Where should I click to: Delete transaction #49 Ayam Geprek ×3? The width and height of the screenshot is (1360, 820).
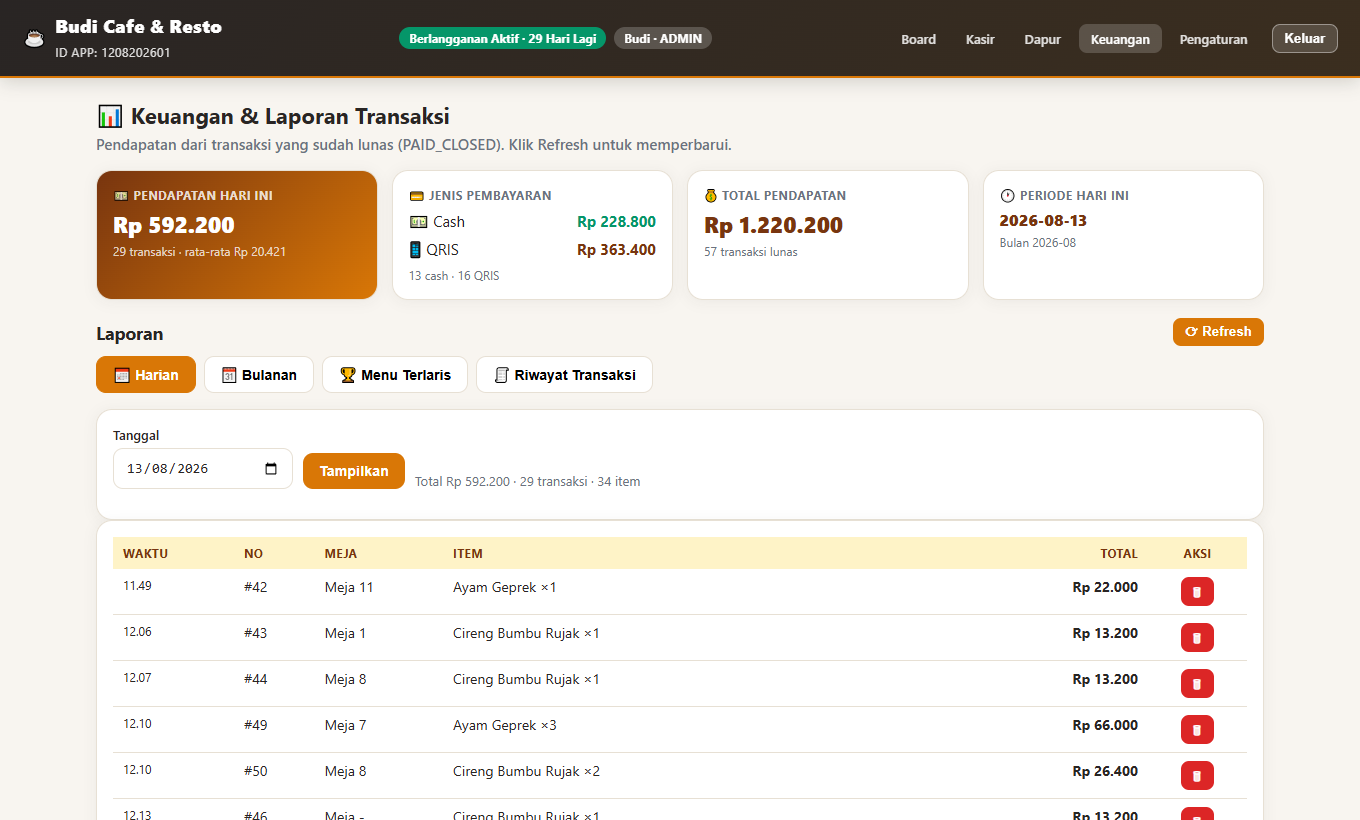(1197, 730)
